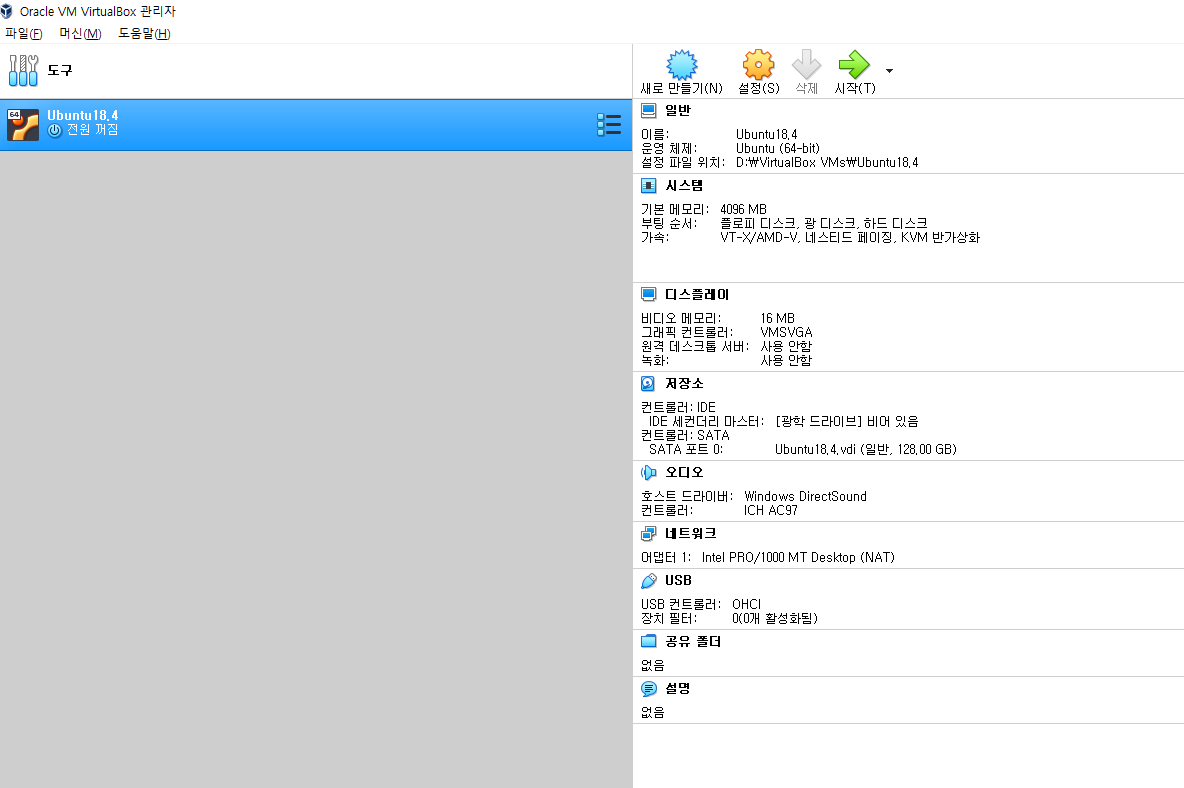Image resolution: width=1184 pixels, height=788 pixels.
Task: Click the boot order value text
Action: tap(823, 223)
